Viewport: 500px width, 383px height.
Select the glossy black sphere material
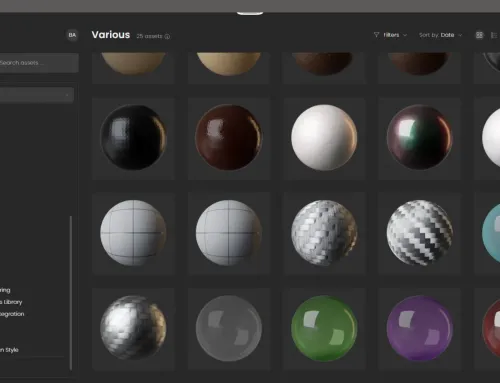133,138
